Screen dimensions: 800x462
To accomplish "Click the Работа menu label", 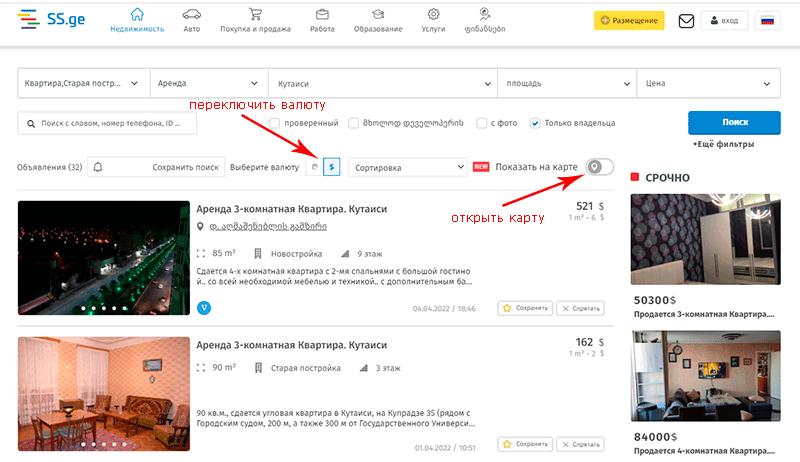I will [322, 29].
